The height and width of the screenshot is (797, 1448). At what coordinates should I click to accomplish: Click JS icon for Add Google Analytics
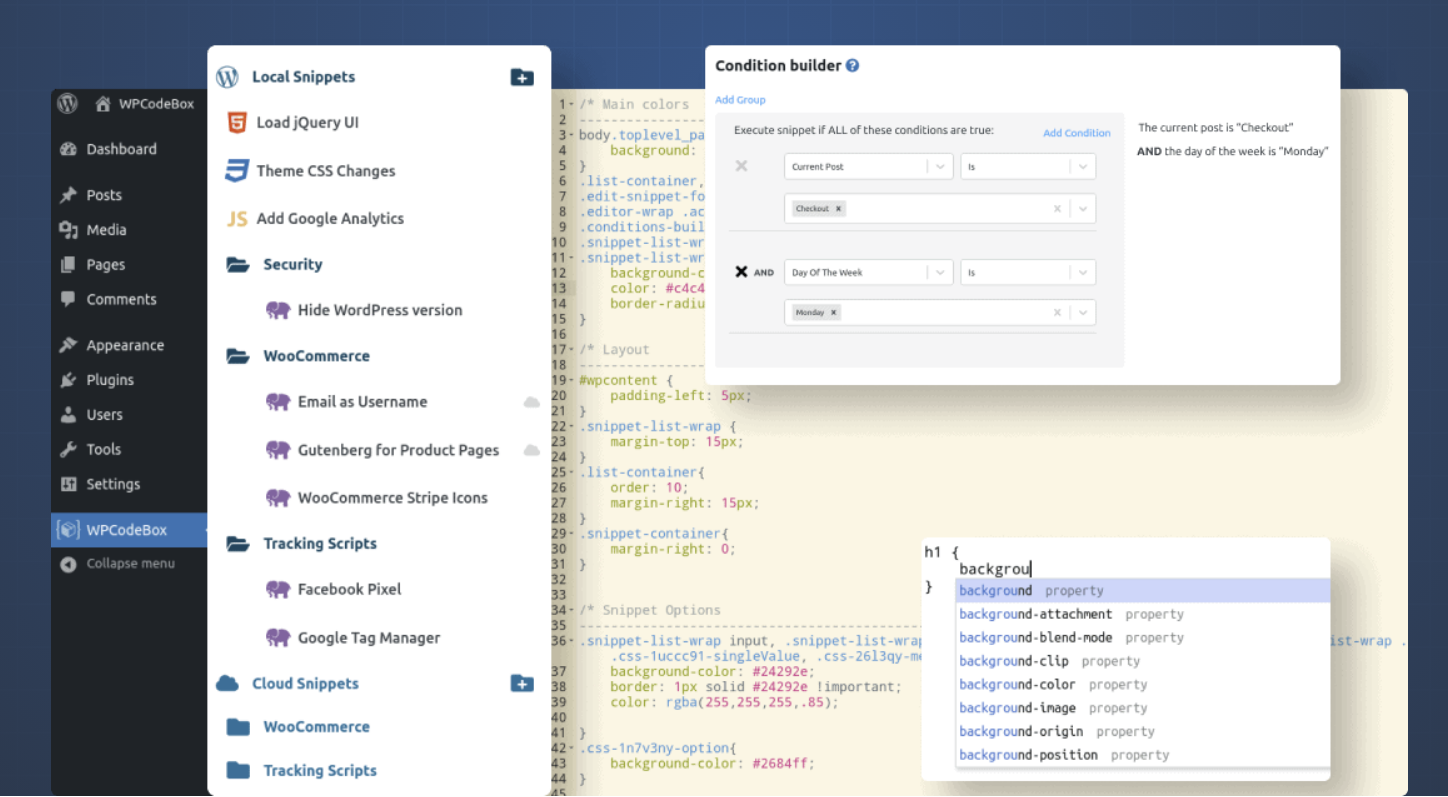(237, 219)
